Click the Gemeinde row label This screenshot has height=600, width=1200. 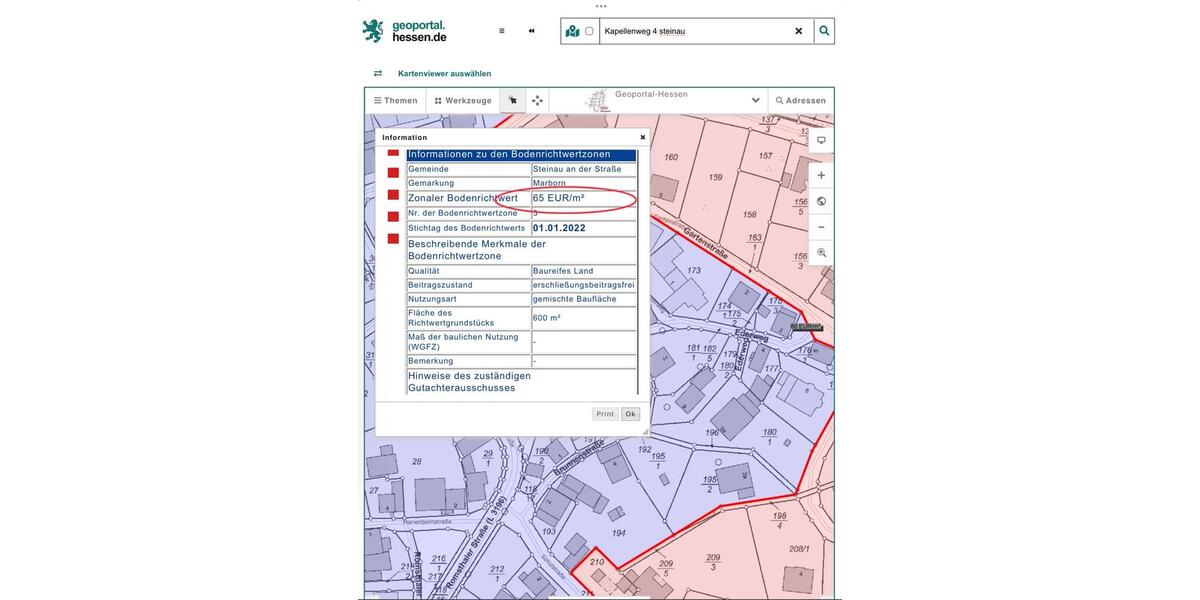(x=428, y=169)
